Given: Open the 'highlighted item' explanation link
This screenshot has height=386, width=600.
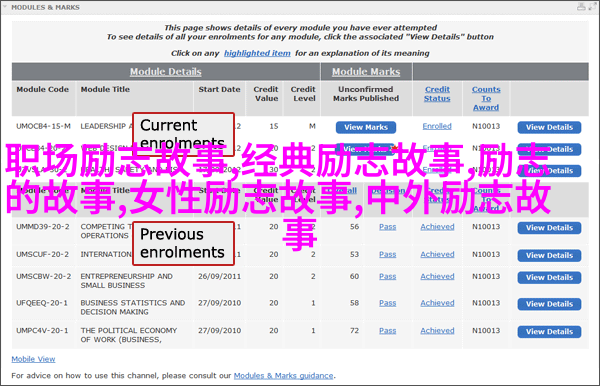Looking at the screenshot, I should pos(257,53).
